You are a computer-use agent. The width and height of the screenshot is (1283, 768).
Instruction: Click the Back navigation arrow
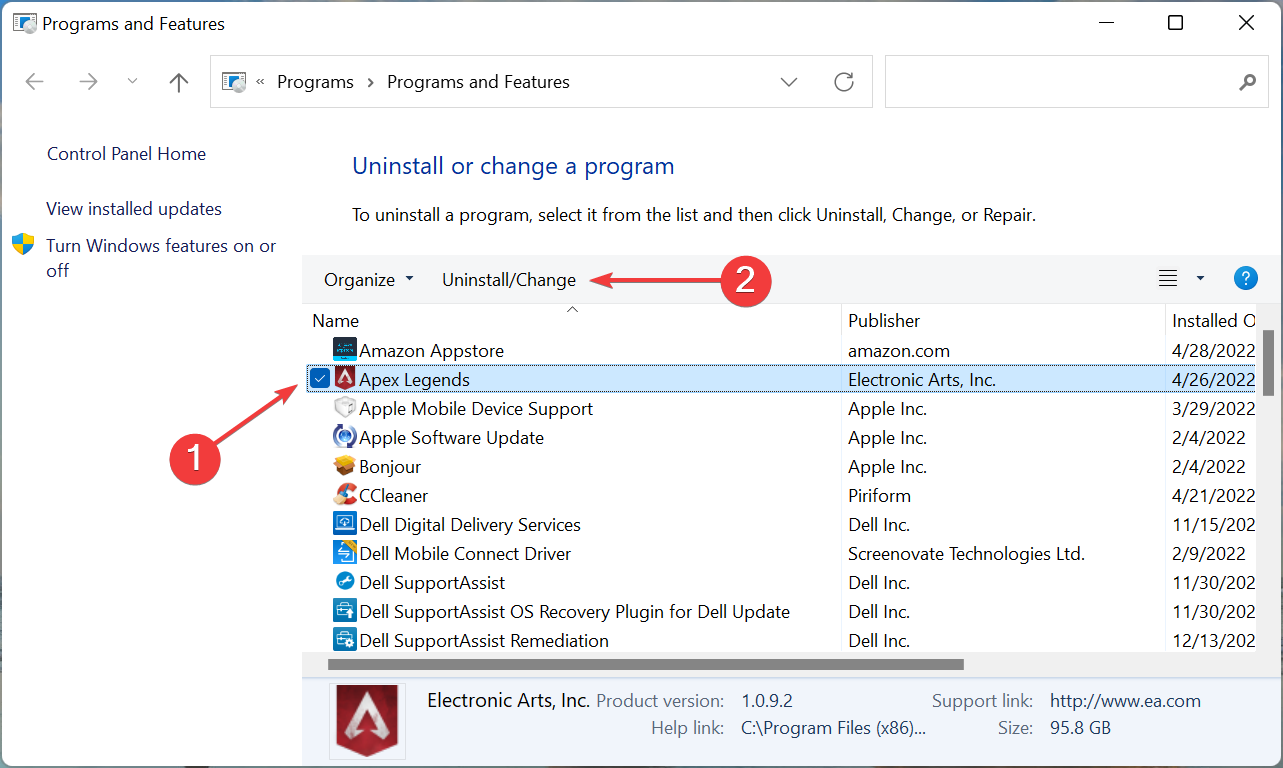(x=35, y=82)
